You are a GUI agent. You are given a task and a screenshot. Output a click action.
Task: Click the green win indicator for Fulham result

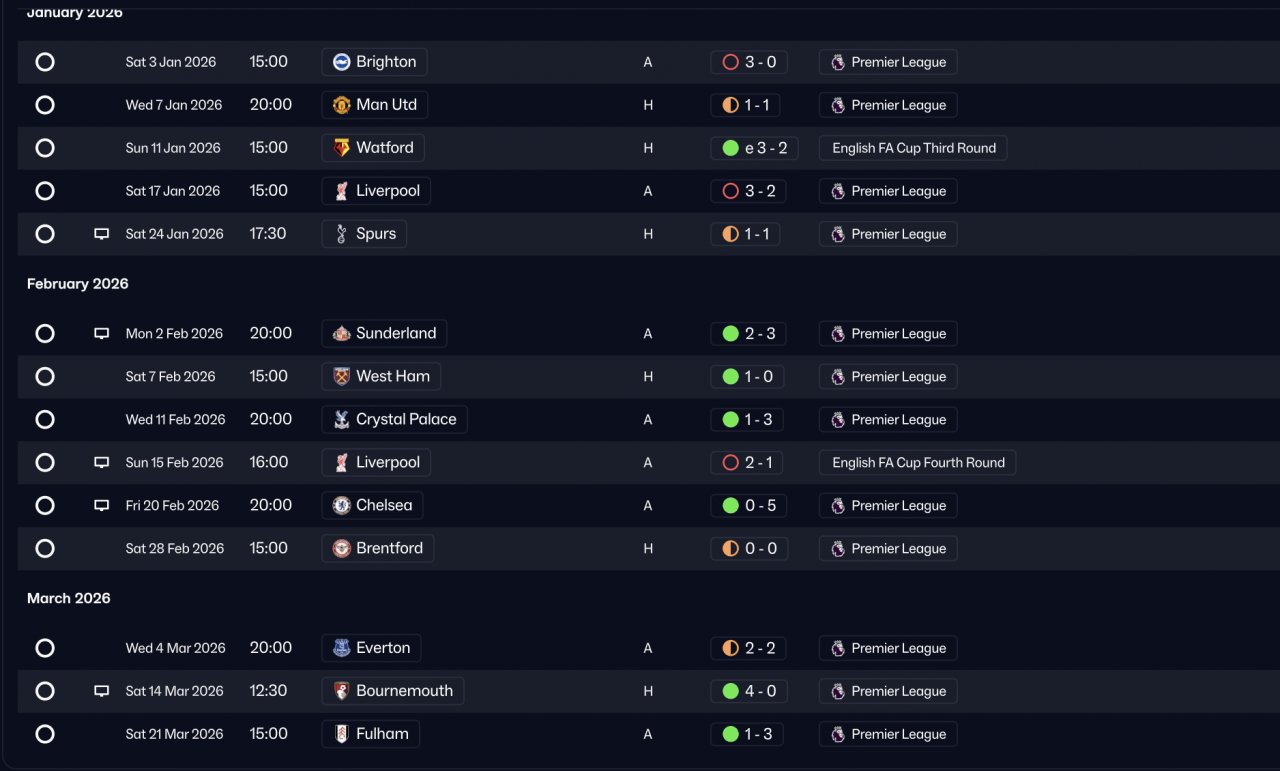[730, 734]
